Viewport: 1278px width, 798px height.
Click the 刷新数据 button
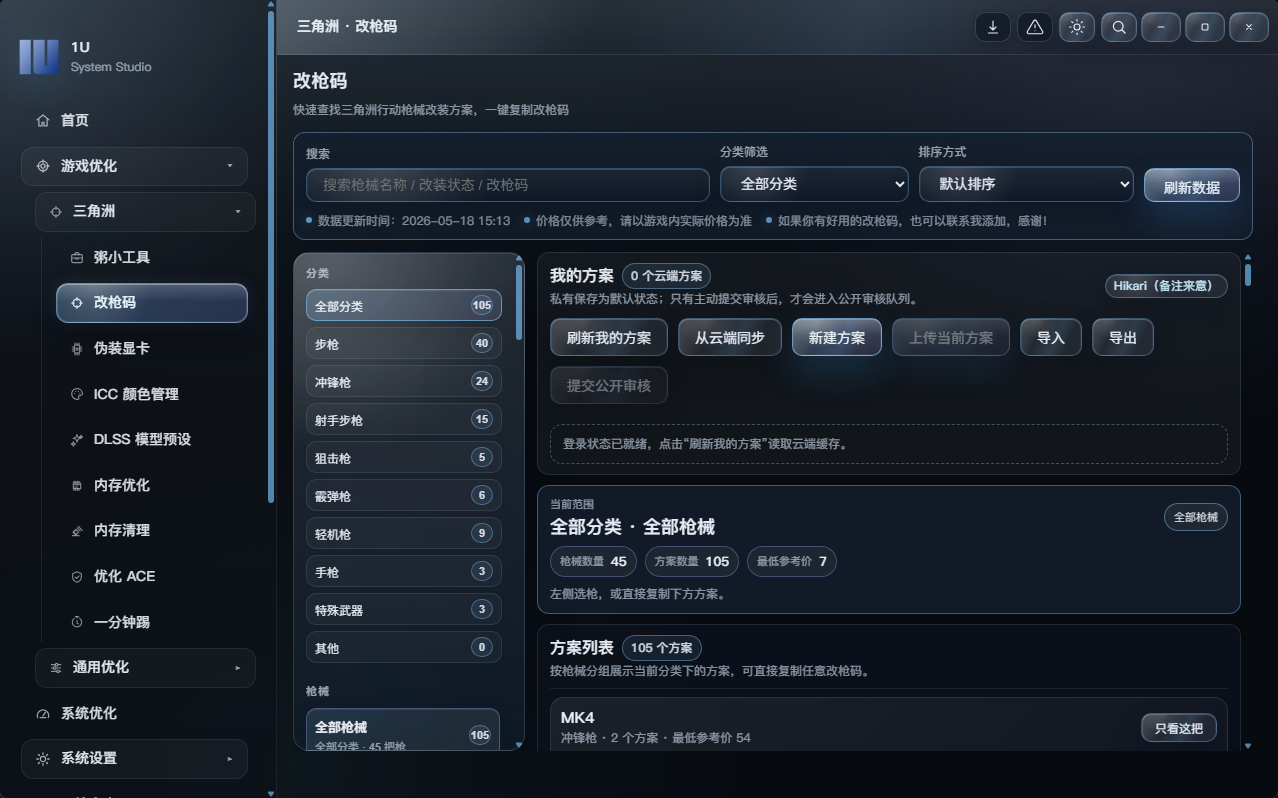point(1191,186)
